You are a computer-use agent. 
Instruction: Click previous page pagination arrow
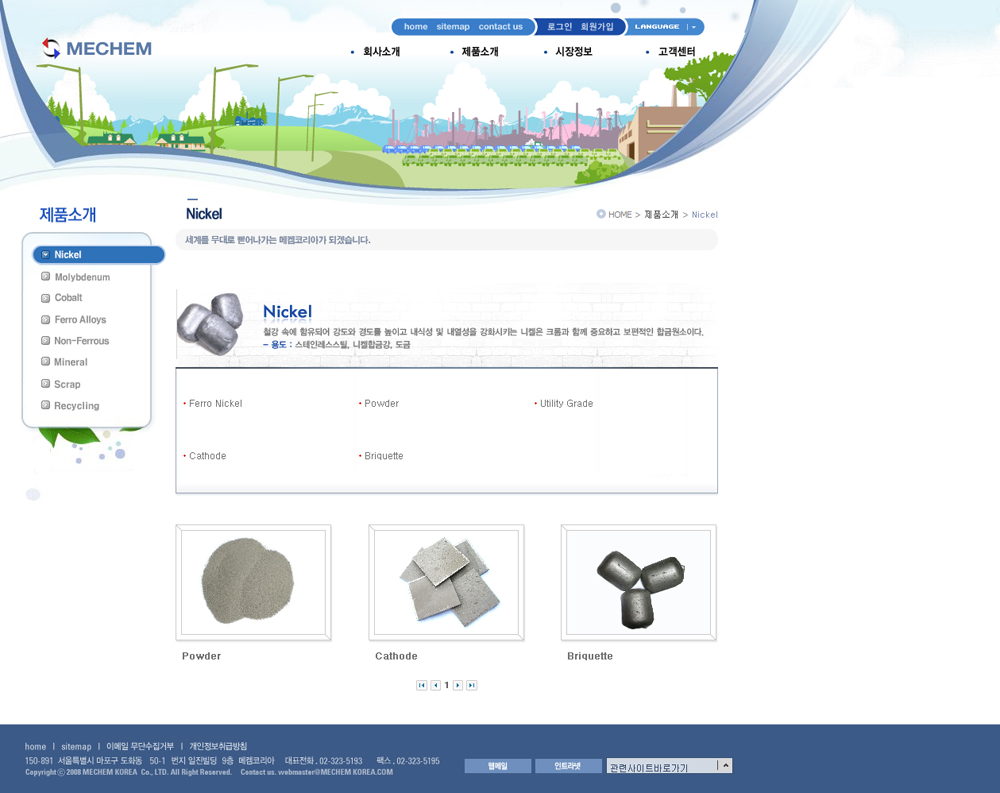click(436, 685)
